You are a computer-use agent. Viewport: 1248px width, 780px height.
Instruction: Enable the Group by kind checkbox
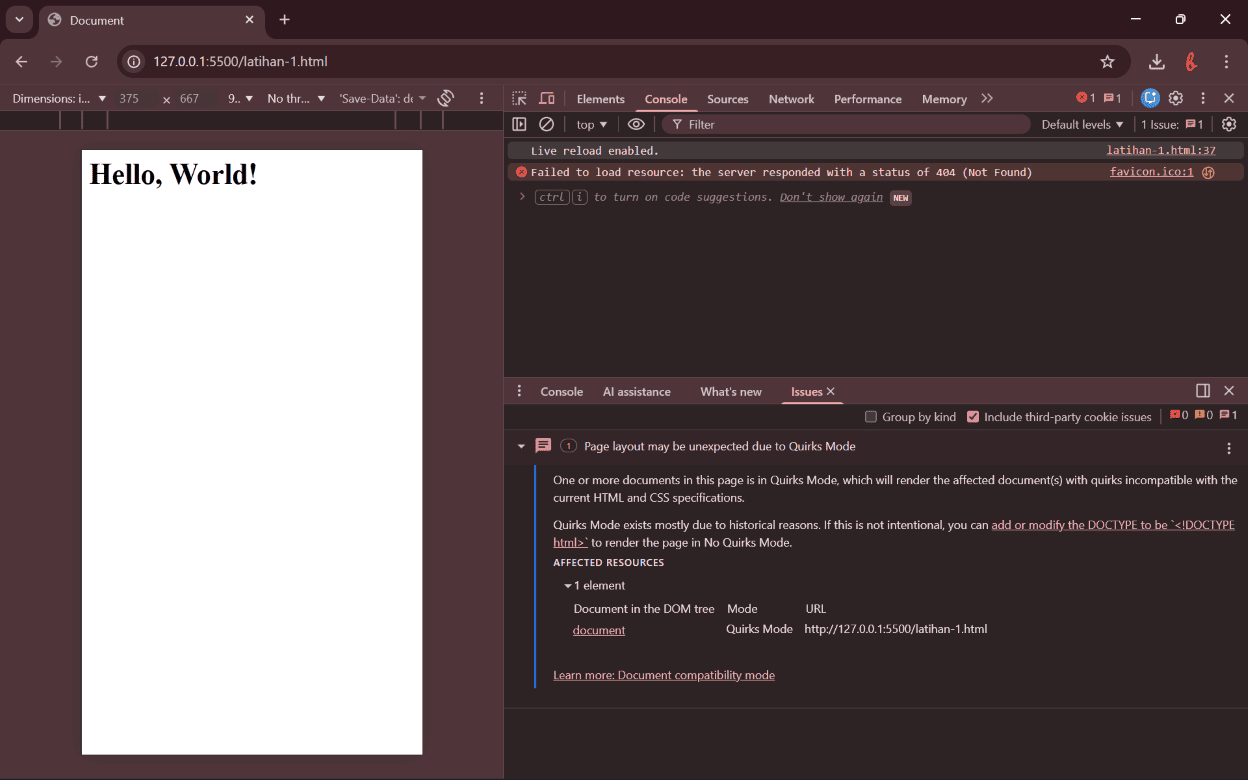pos(871,417)
